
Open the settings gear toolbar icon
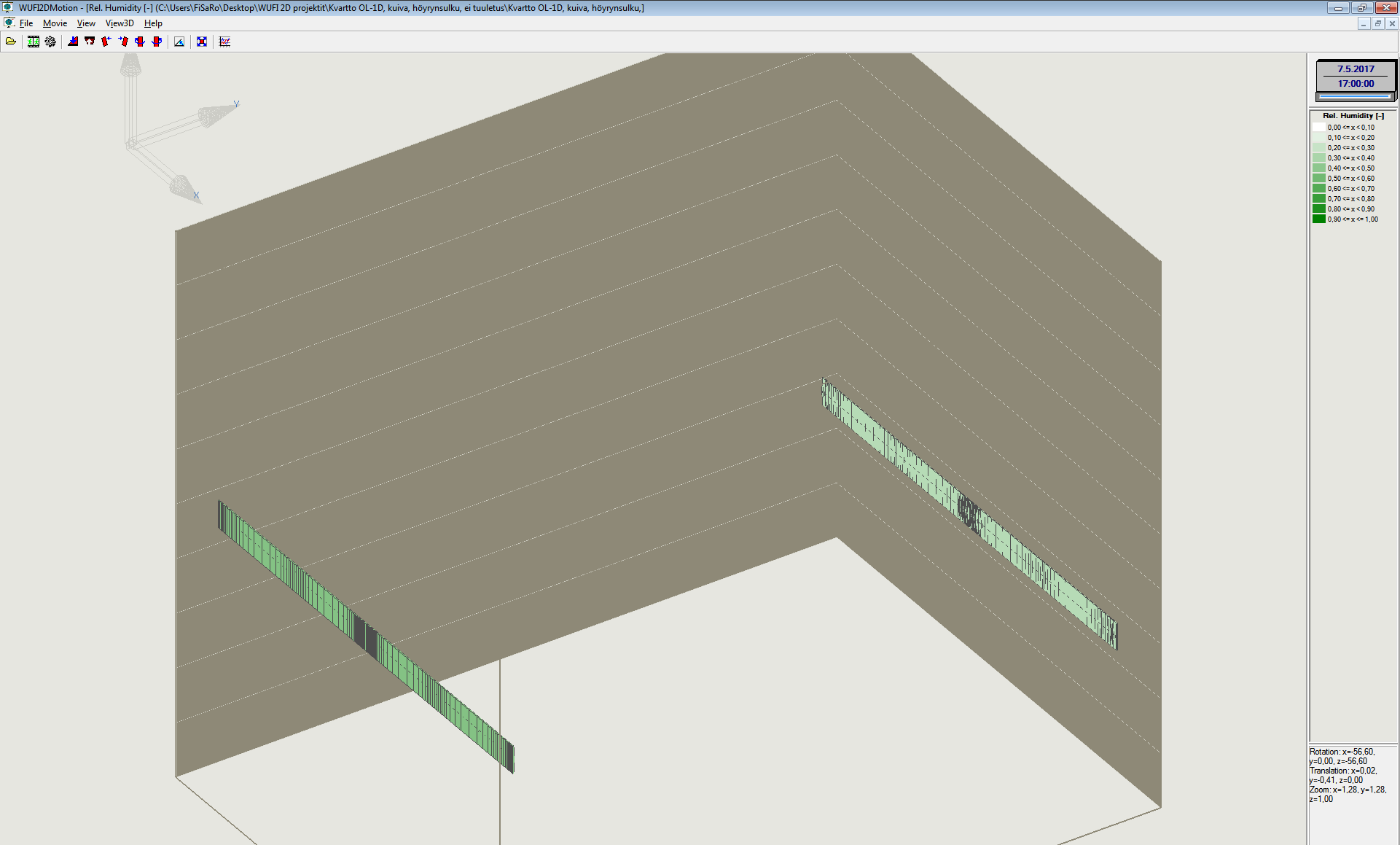click(x=50, y=42)
